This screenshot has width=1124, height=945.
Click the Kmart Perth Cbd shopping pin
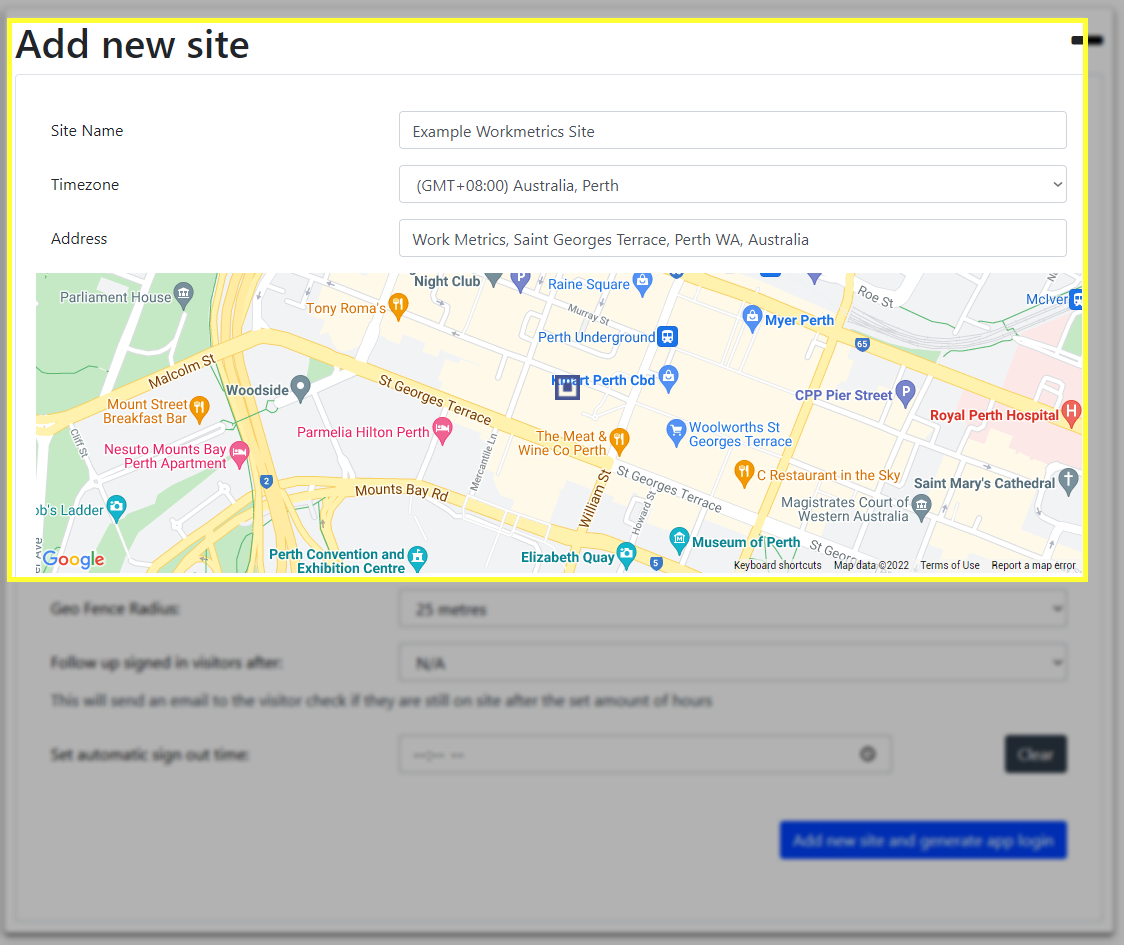pyautogui.click(x=668, y=377)
